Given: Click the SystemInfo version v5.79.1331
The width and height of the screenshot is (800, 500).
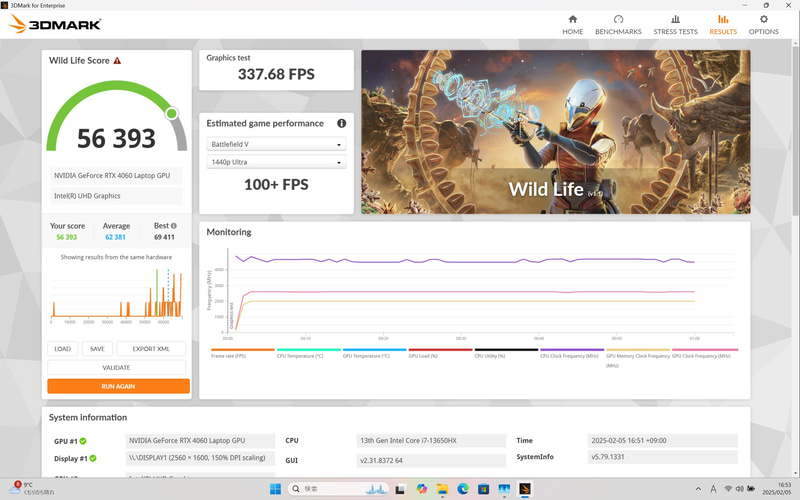Looking at the screenshot, I should coord(663,457).
